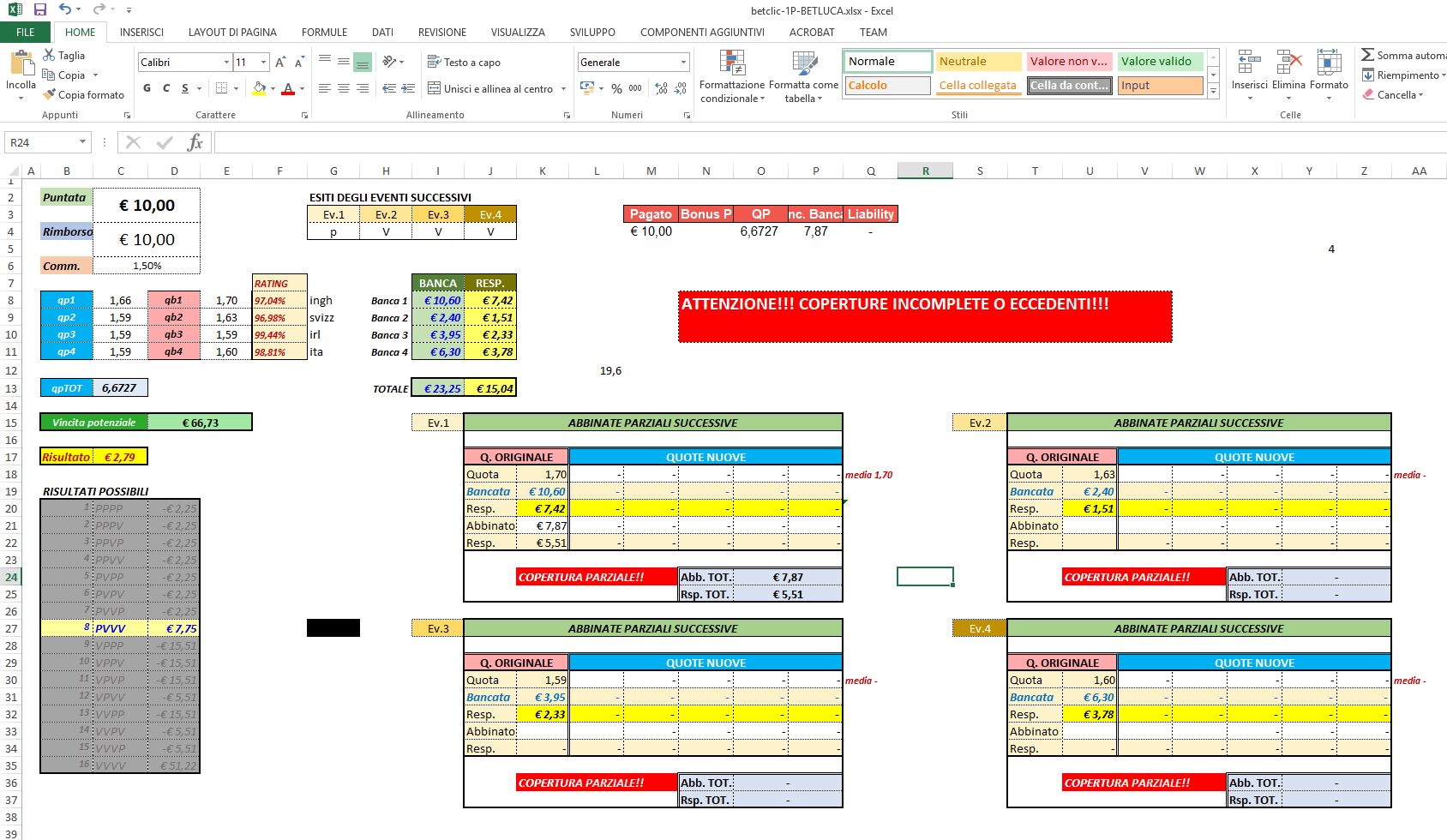Open Name Box dropdown arrow

pos(82,142)
